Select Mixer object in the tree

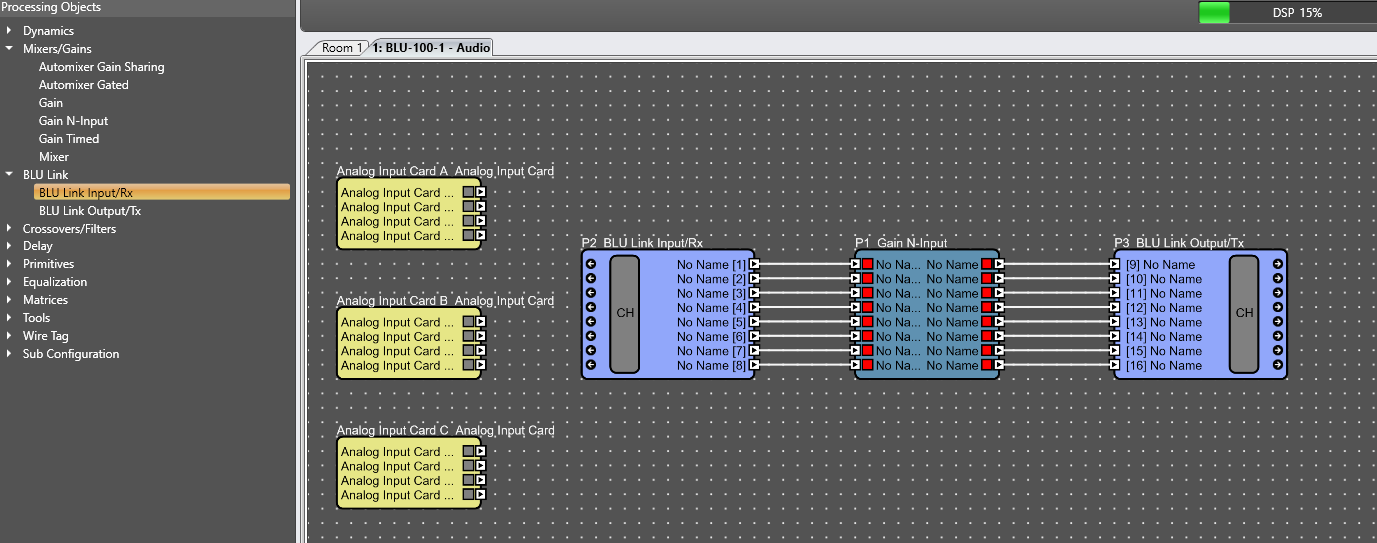[x=54, y=157]
